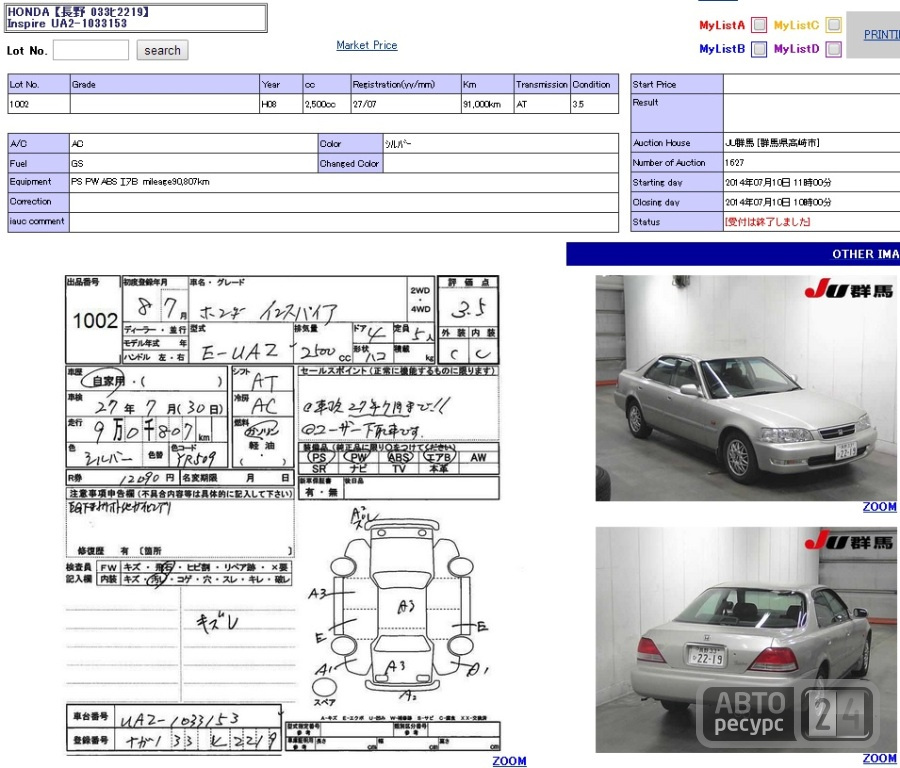Select the Starting day date value
This screenshot has width=900, height=768.
click(778, 183)
